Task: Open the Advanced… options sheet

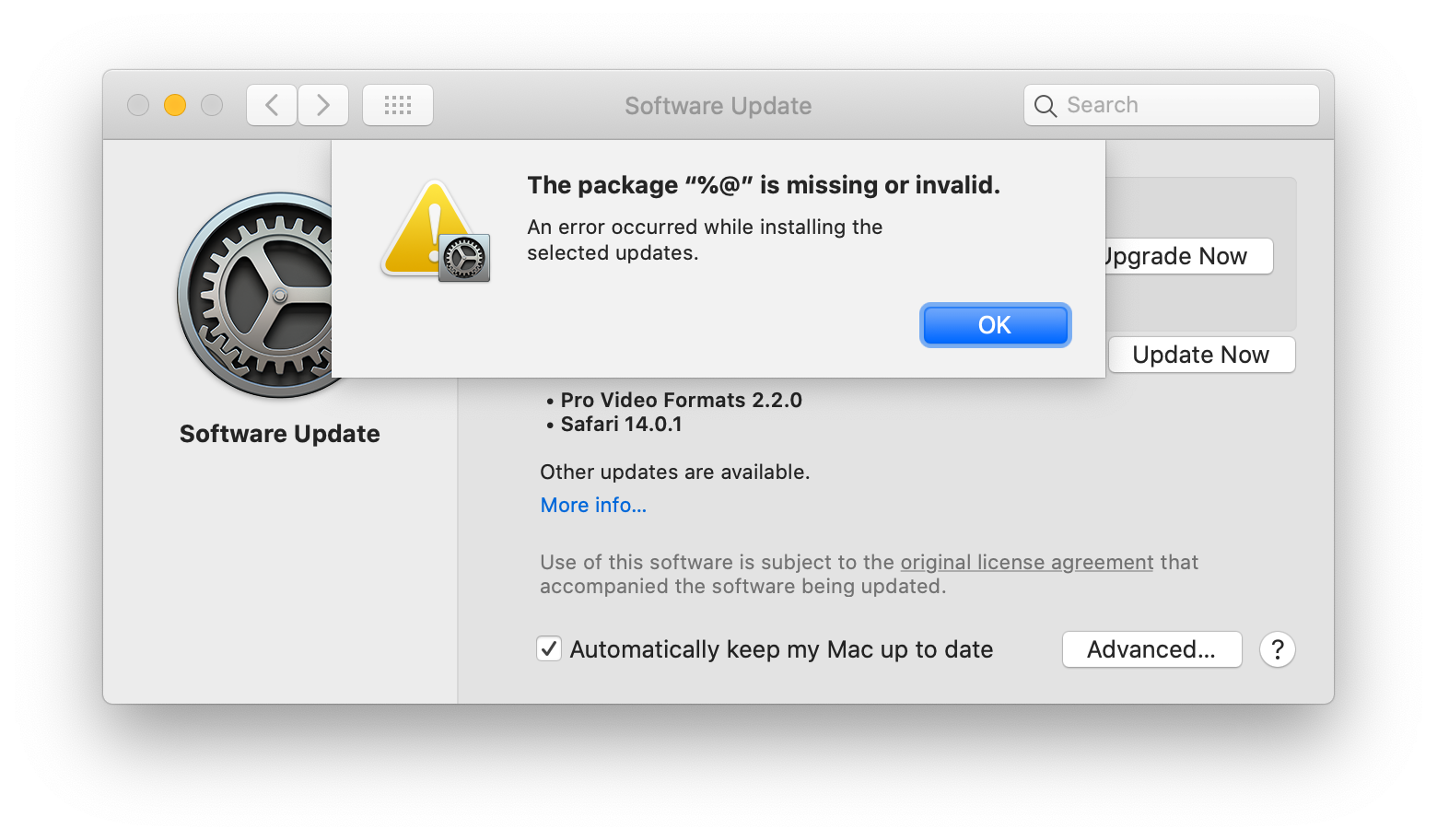Action: pyautogui.click(x=1151, y=649)
